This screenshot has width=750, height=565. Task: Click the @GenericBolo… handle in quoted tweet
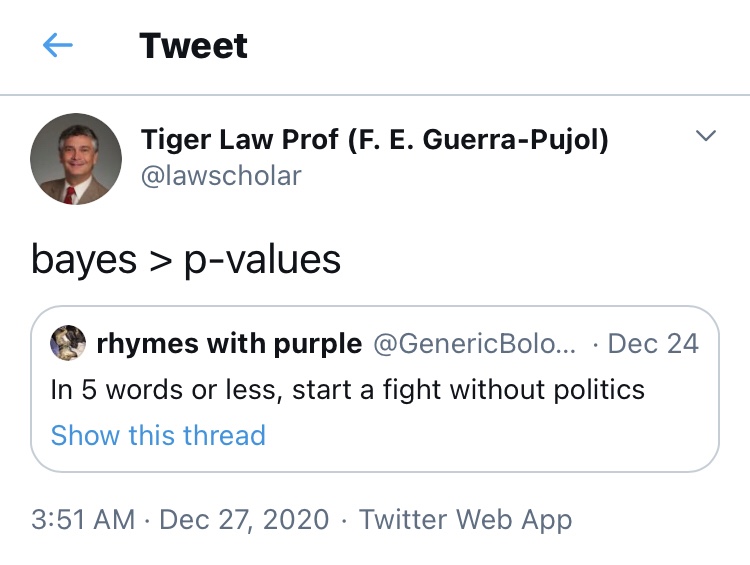point(474,344)
